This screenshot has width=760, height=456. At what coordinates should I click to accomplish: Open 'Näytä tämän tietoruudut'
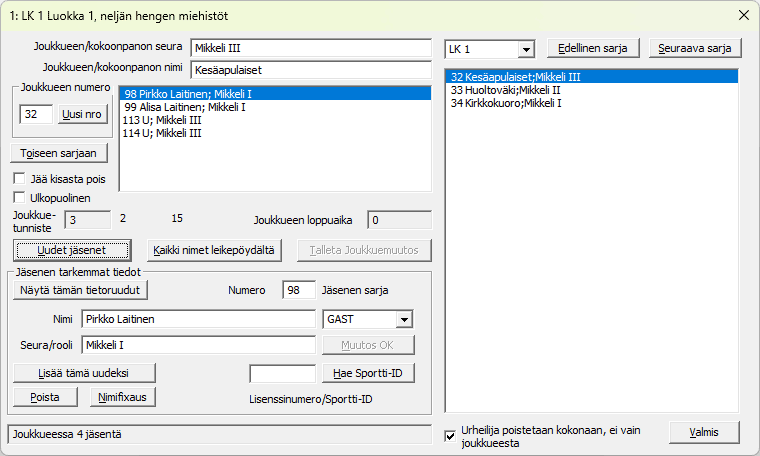[x=82, y=290]
